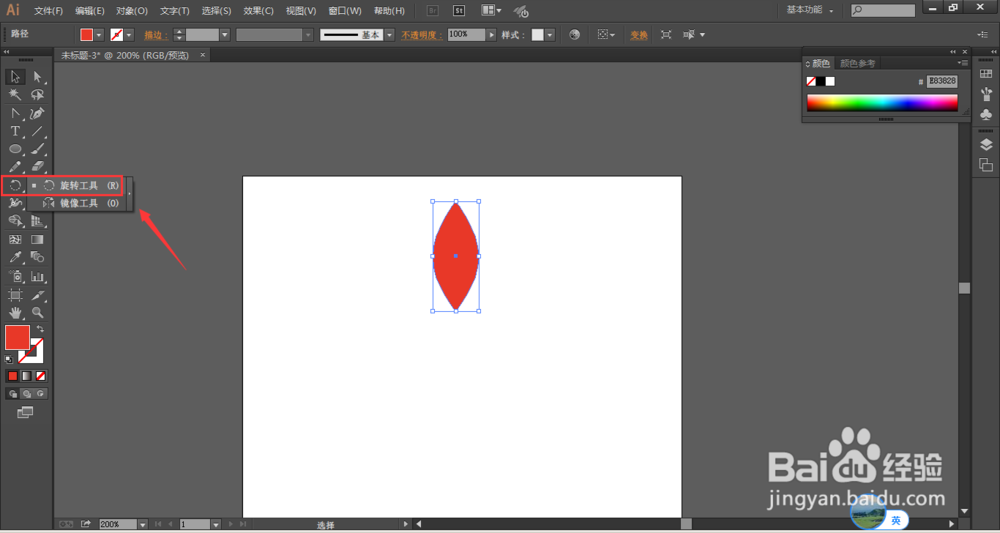Open Adobe Stock (St) button
This screenshot has width=1000, height=533.
pyautogui.click(x=459, y=11)
